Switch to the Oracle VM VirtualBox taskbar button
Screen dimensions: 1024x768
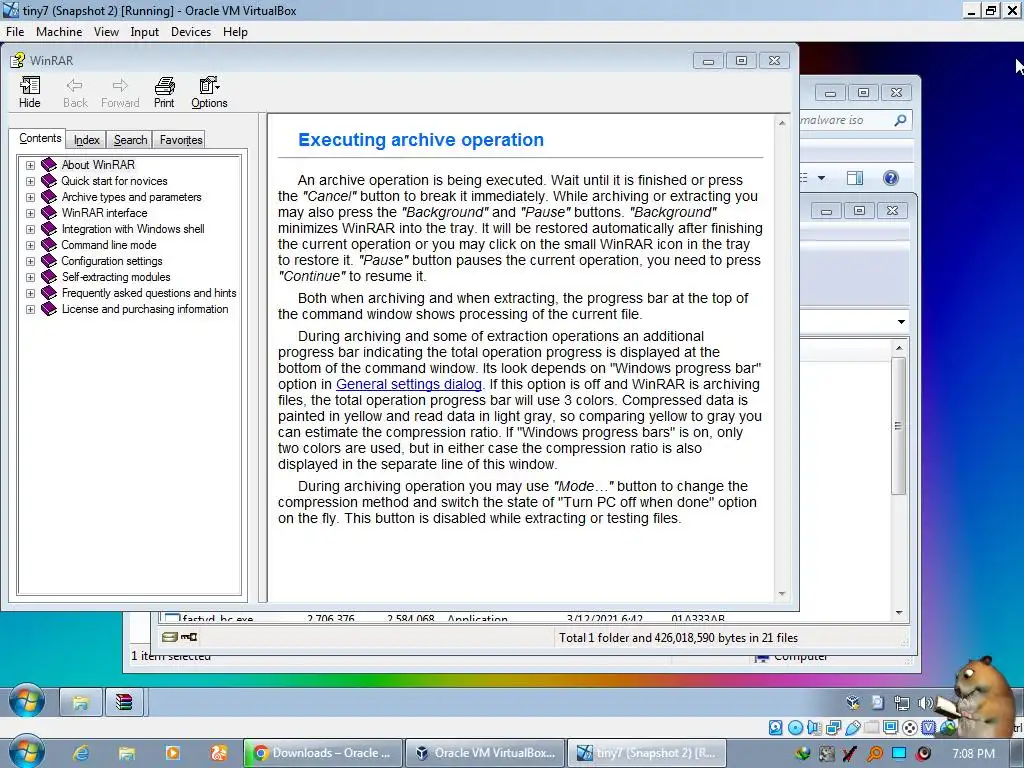pos(484,753)
